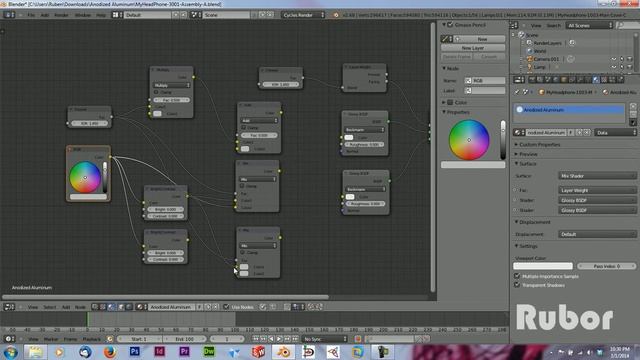The height and width of the screenshot is (360, 640).
Task: Open SolidWorks from the taskbar
Action: pos(258,351)
